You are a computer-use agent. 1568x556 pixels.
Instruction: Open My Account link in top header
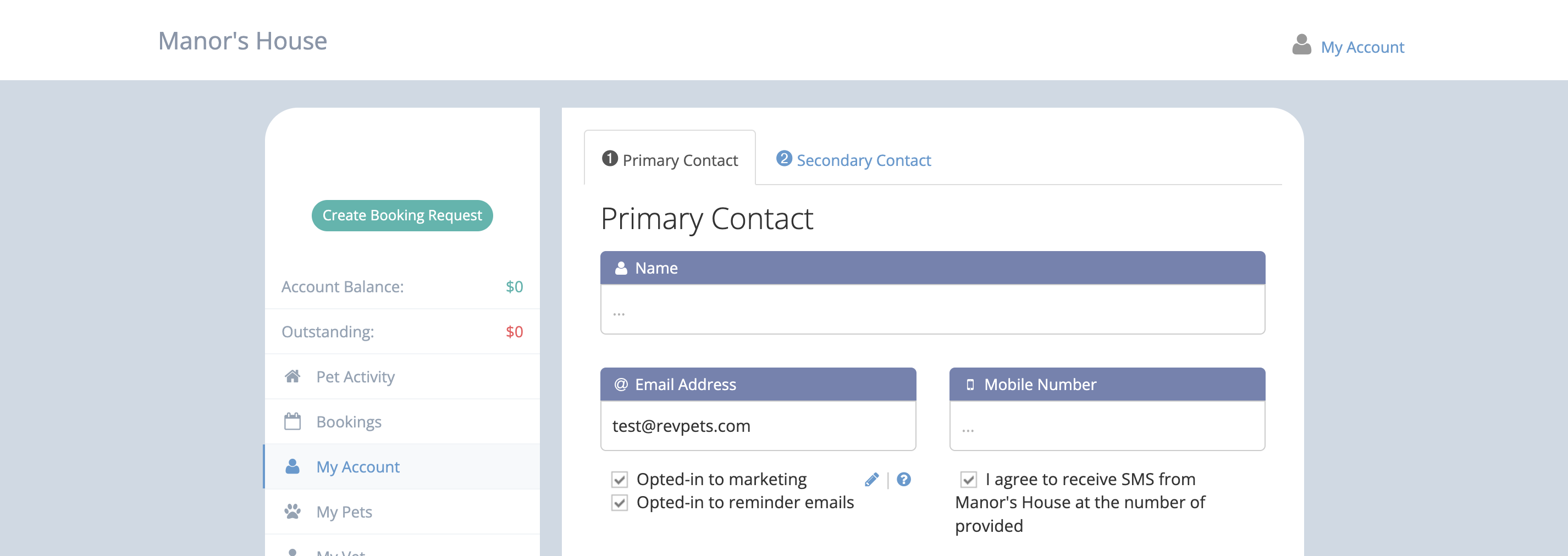[1362, 47]
